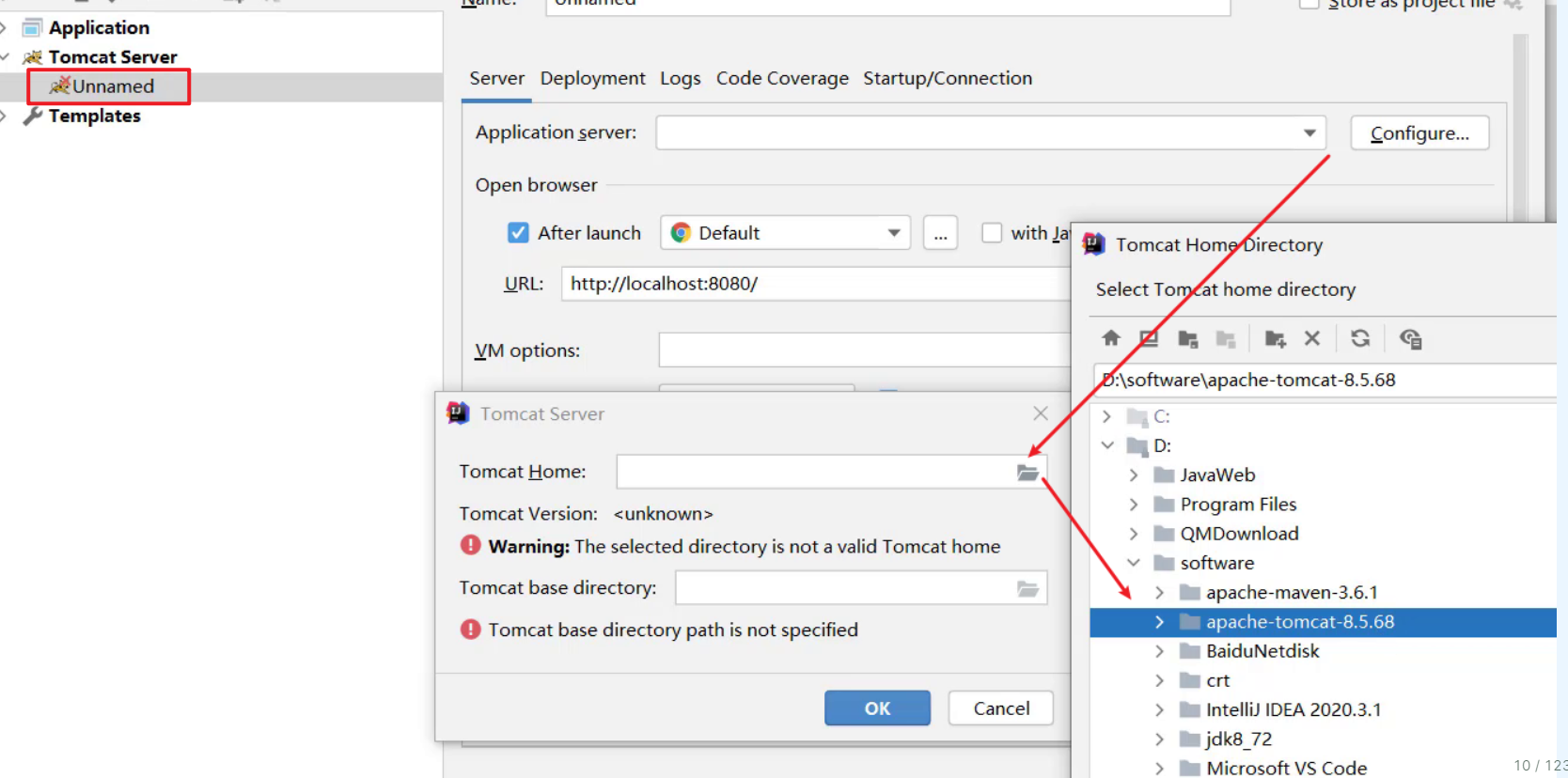Image resolution: width=1568 pixels, height=778 pixels.
Task: Open the Application server dropdown
Action: 1309,133
